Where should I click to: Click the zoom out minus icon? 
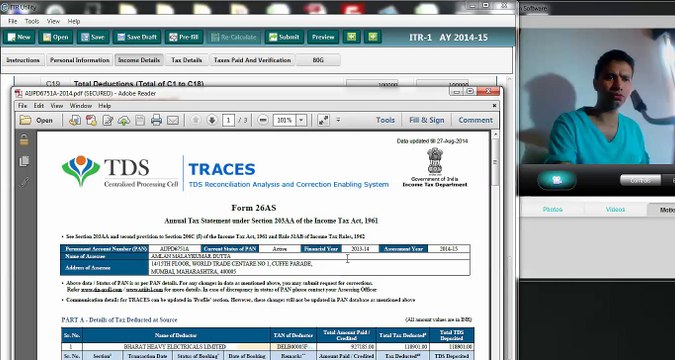pyautogui.click(x=263, y=120)
